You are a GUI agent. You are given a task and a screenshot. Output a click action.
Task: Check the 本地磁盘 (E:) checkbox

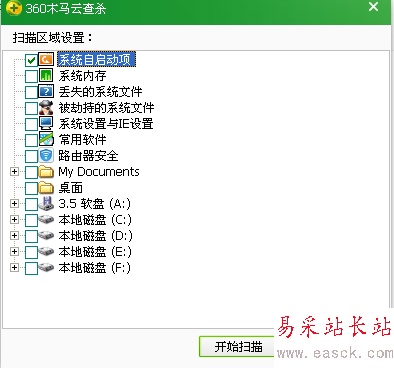(31, 252)
